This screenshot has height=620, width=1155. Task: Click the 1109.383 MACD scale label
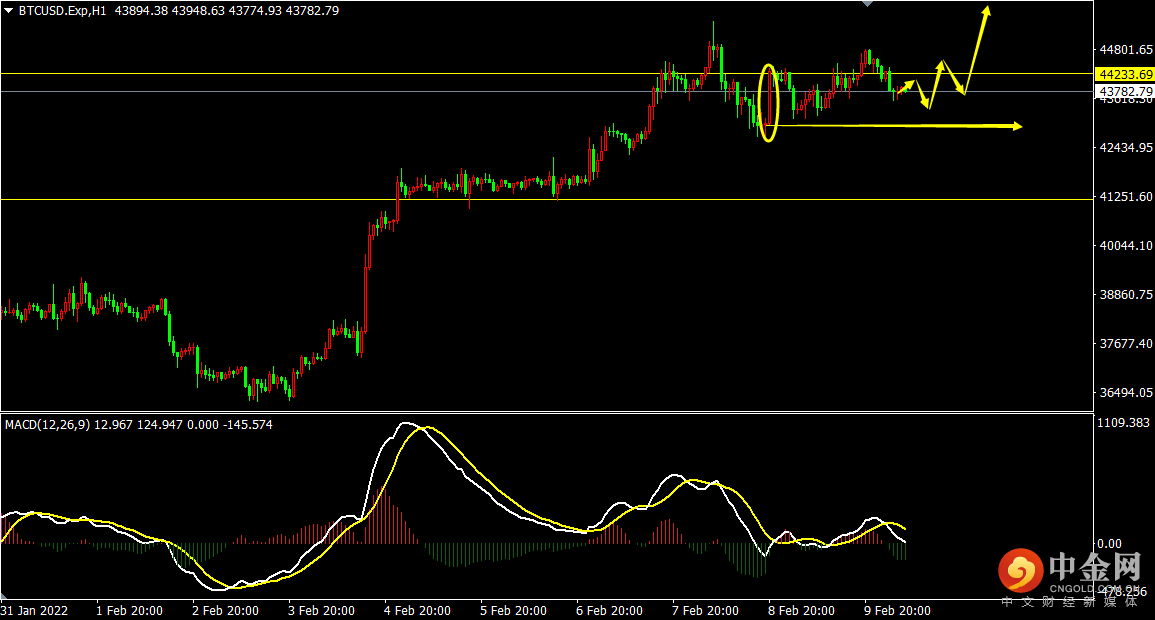[x=1123, y=423]
